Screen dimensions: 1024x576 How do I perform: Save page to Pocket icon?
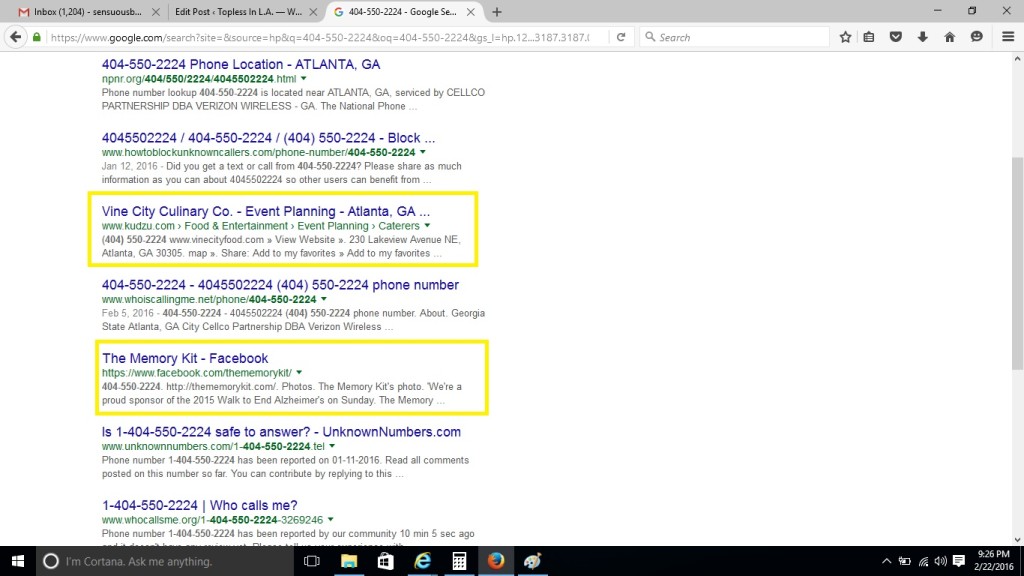coord(896,37)
